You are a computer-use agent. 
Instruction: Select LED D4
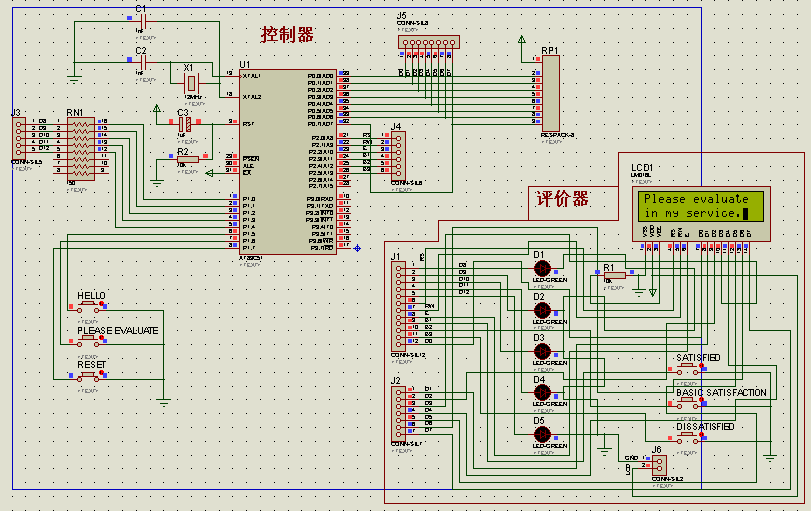(542, 393)
